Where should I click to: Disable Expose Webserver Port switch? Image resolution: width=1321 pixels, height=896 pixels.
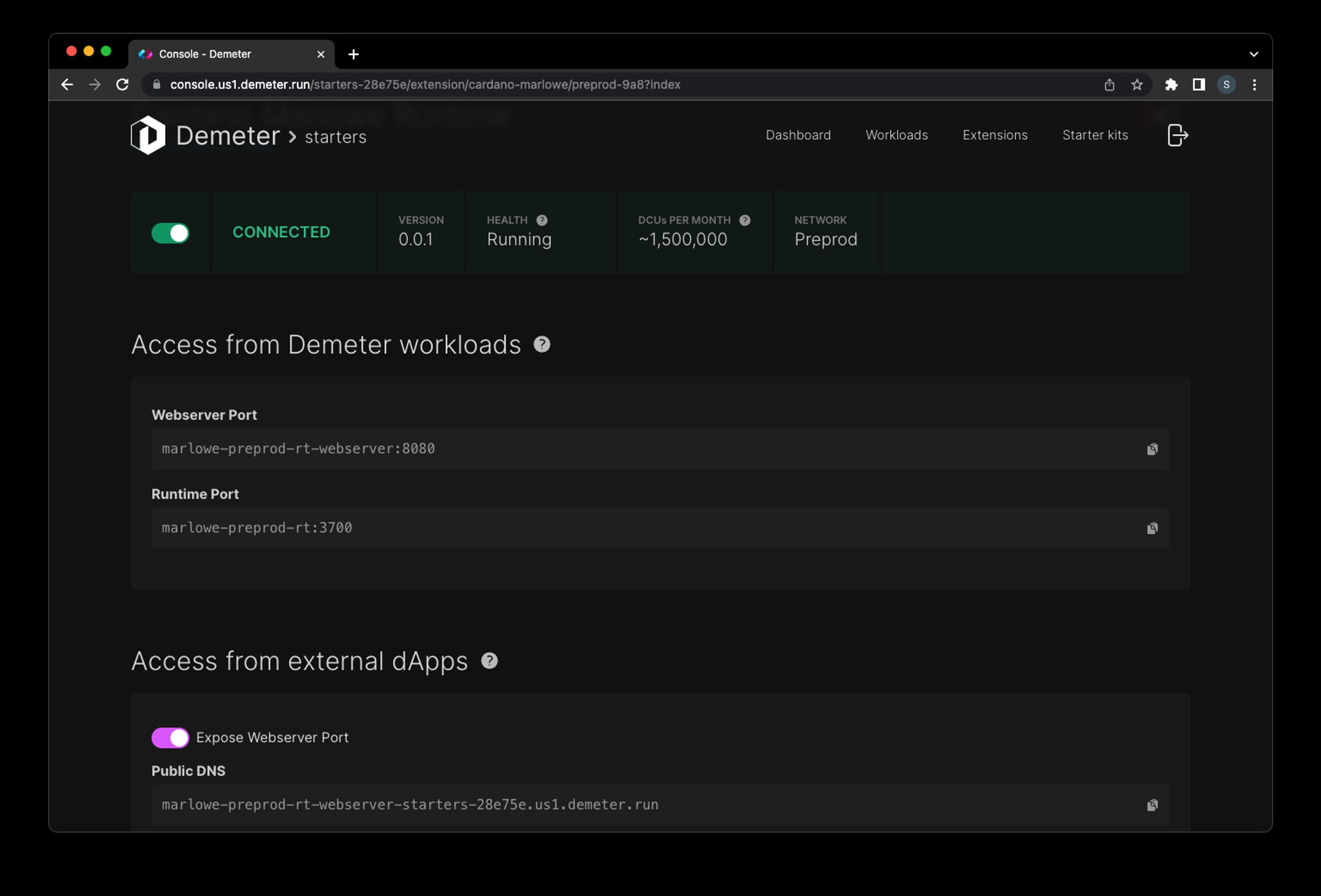tap(170, 737)
